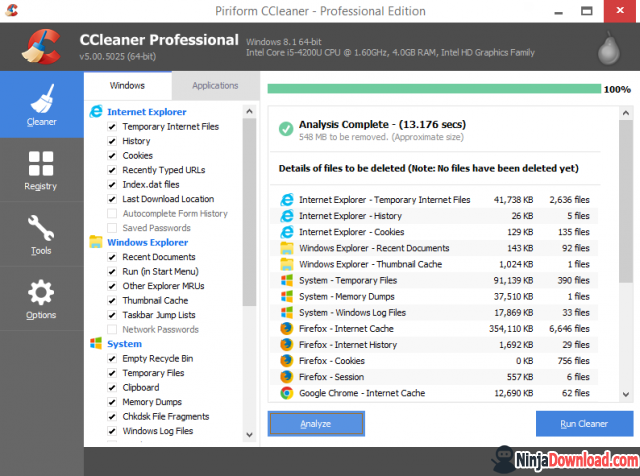This screenshot has width=640, height=476.
Task: Toggle Clipboard checkbox
Action: pyautogui.click(x=112, y=388)
